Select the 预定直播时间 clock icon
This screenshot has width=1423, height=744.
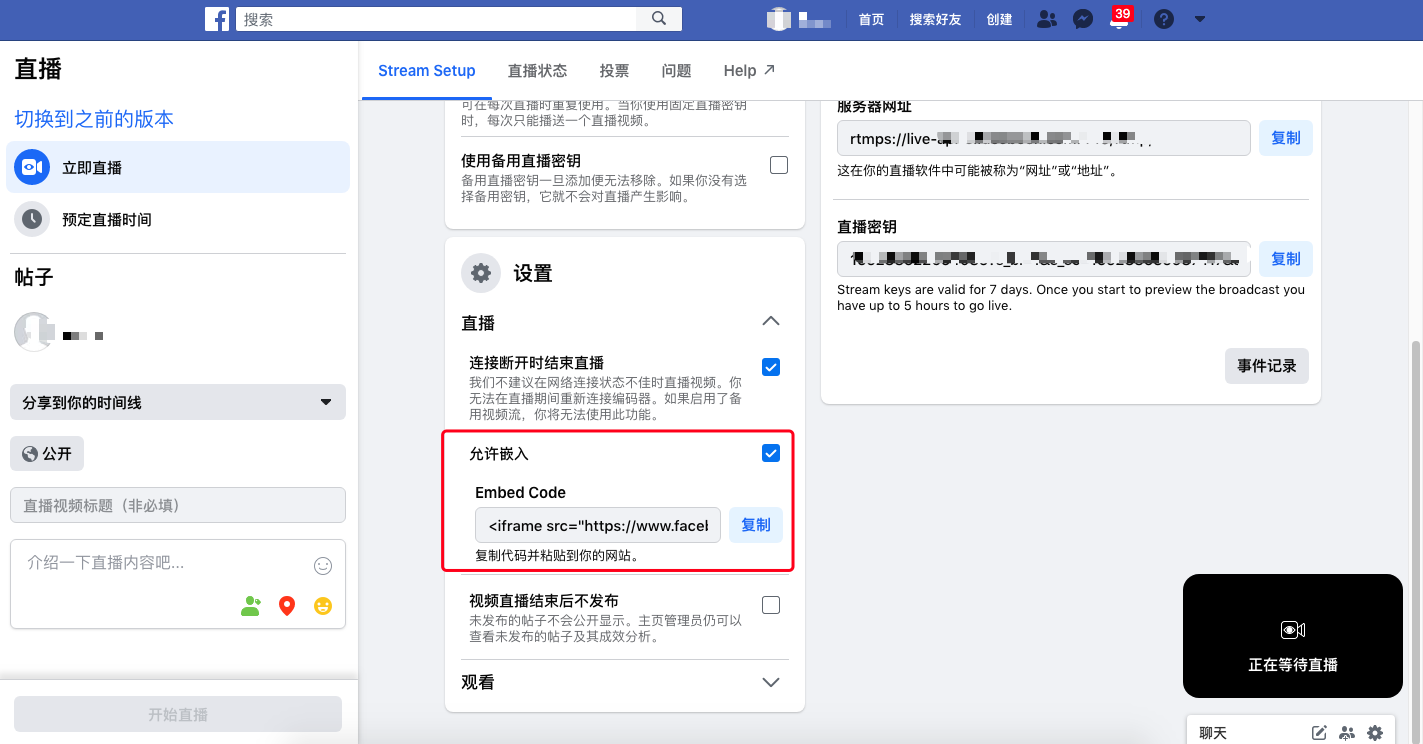point(32,219)
